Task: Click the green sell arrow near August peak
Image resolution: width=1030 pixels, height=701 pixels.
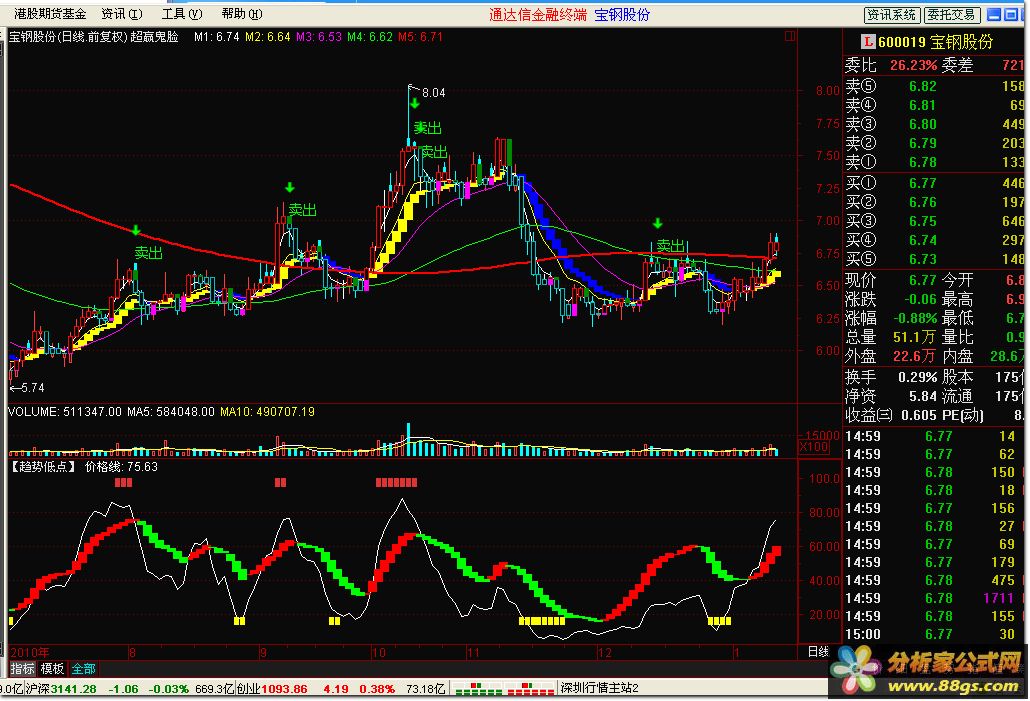Action: pyautogui.click(x=136, y=230)
